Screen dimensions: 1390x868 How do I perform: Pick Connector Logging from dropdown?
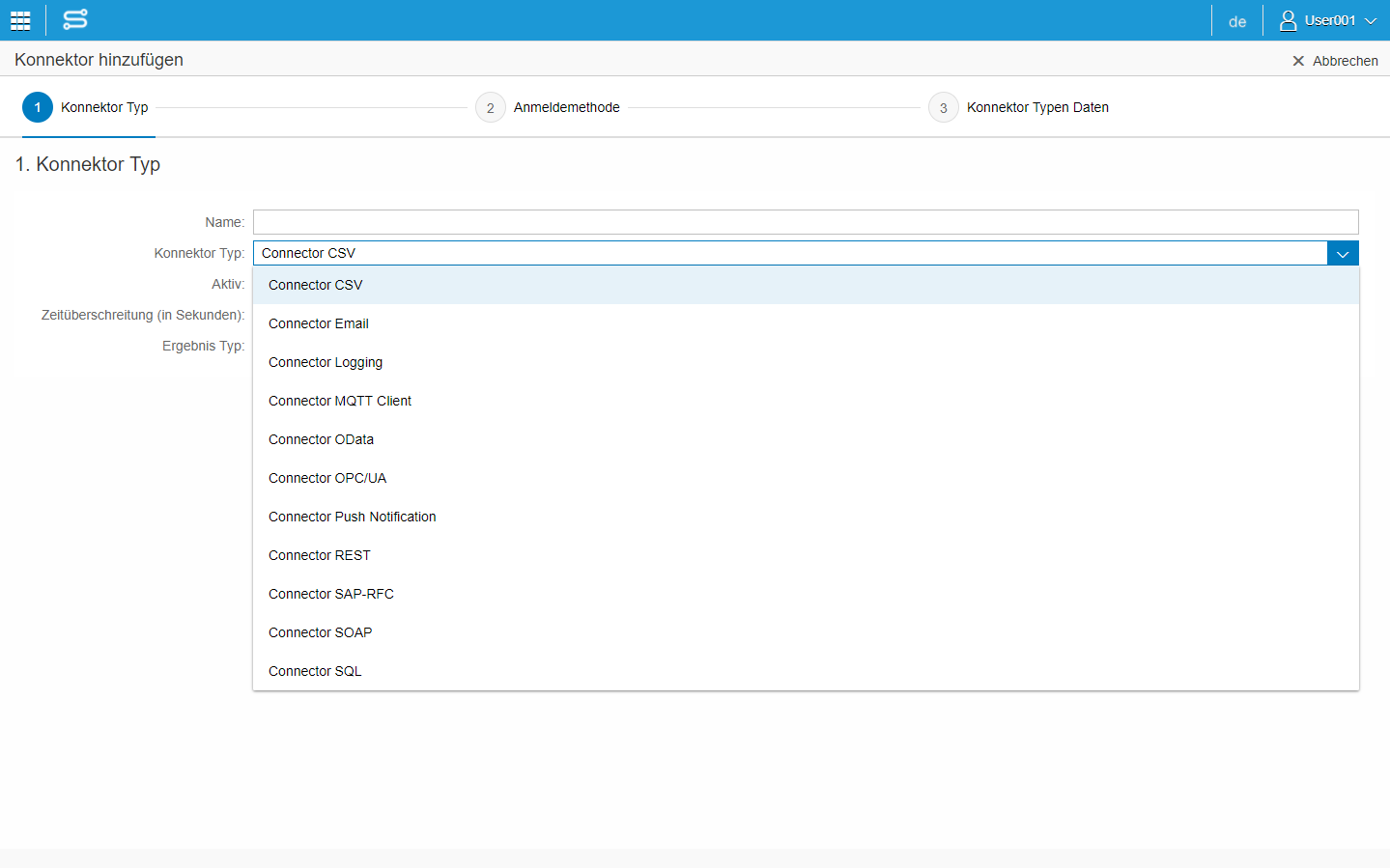point(806,362)
